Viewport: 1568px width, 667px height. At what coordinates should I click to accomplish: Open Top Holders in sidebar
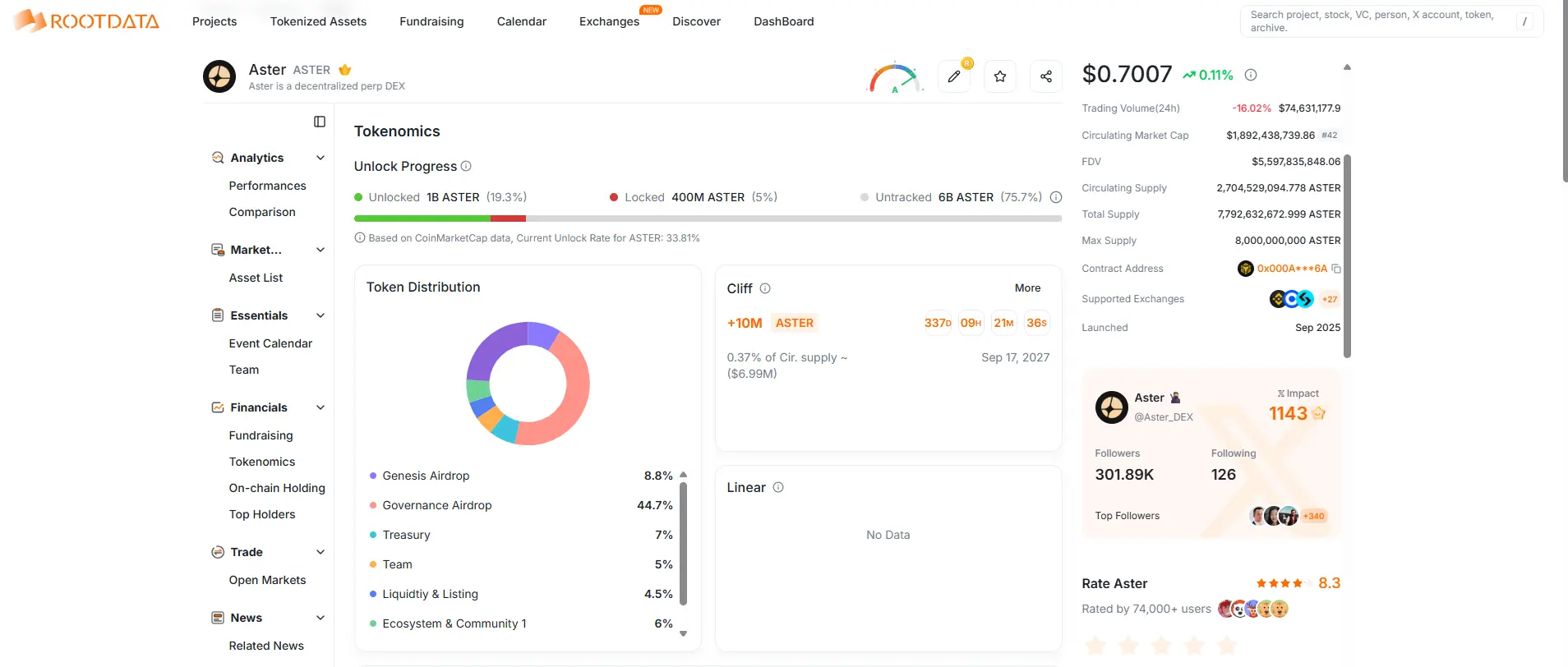[262, 514]
